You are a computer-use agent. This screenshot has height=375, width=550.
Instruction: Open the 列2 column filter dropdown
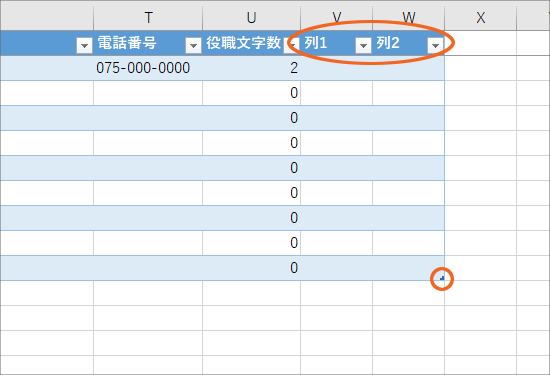(x=435, y=46)
